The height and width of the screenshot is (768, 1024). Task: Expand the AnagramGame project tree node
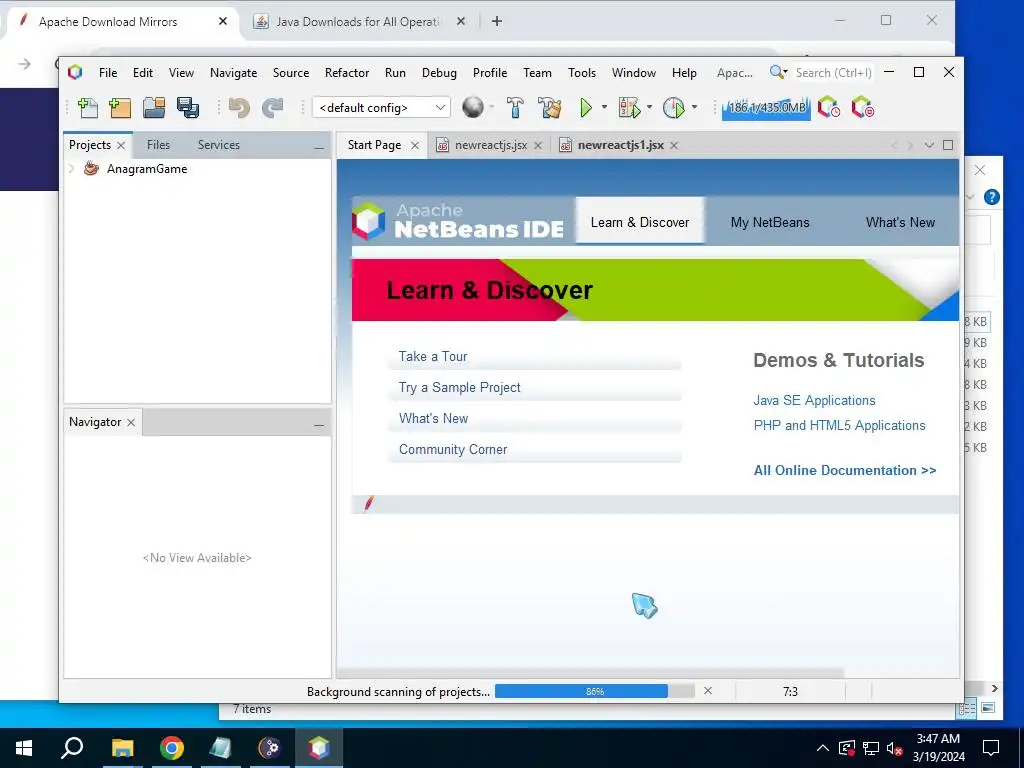point(71,168)
